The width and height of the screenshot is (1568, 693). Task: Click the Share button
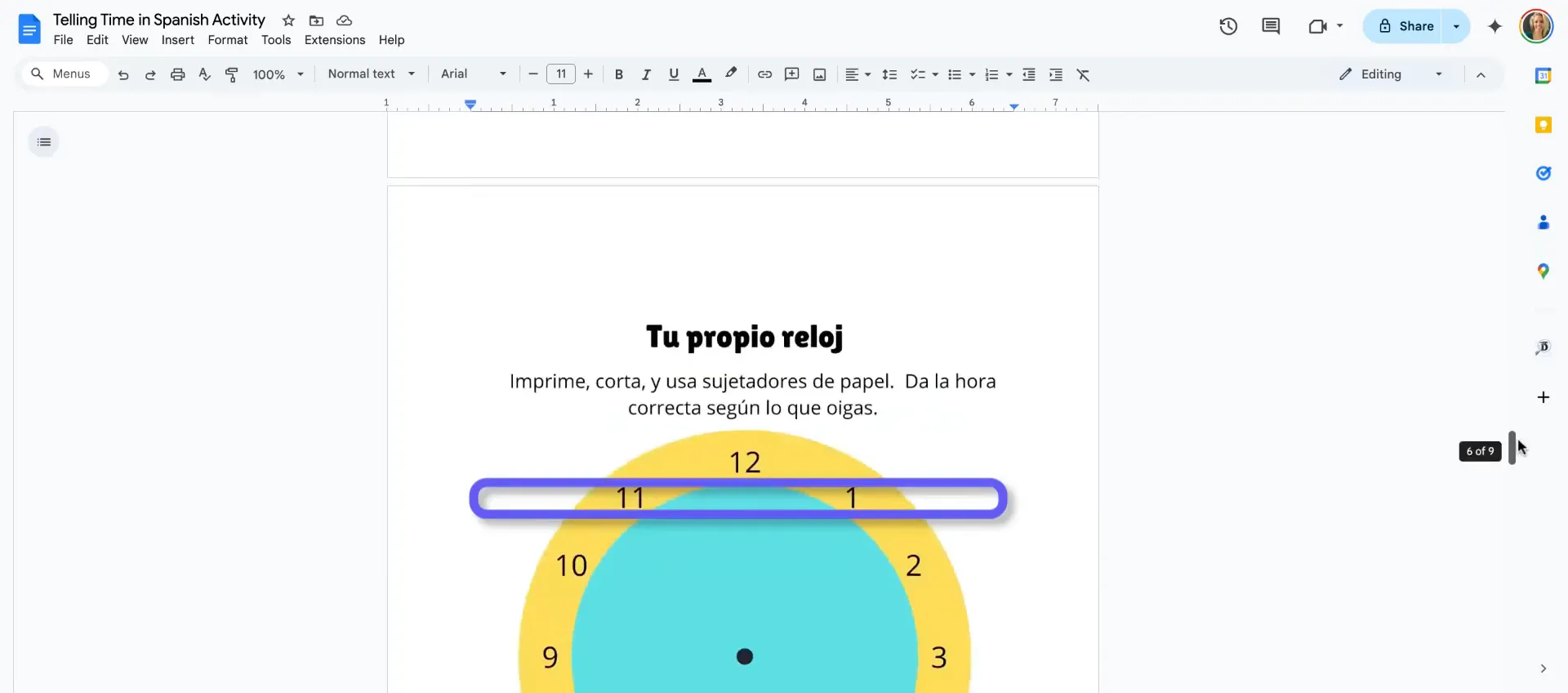tap(1406, 26)
